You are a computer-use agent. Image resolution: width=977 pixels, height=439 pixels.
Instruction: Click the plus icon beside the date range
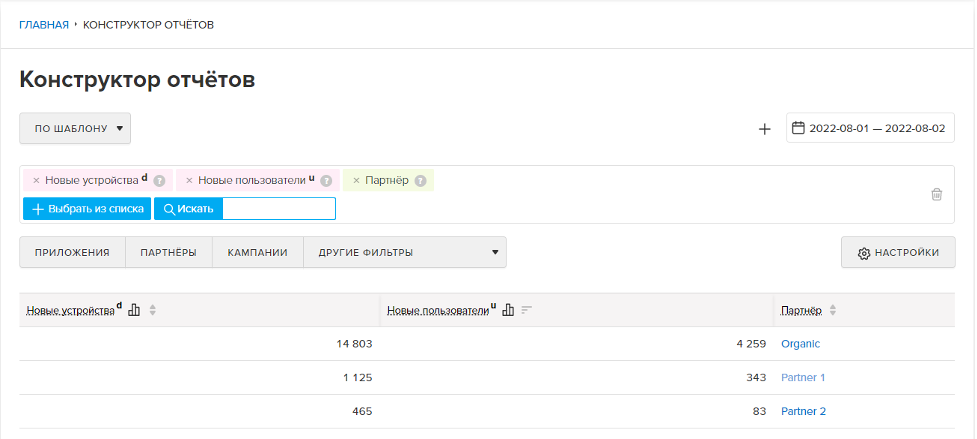pyautogui.click(x=765, y=129)
